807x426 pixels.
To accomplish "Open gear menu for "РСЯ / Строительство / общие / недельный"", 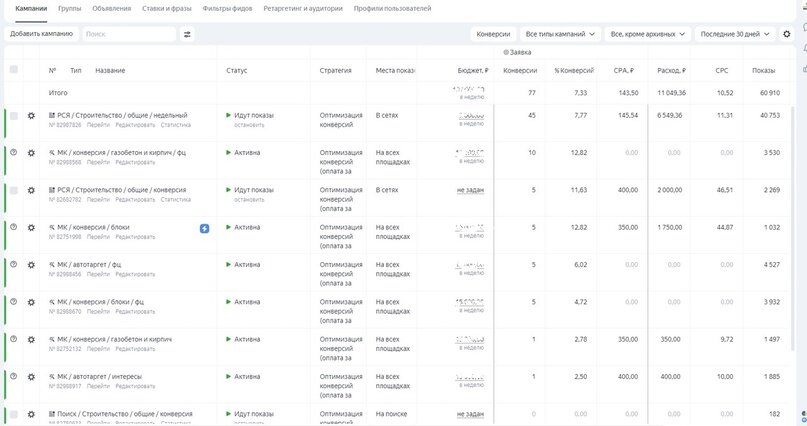I will [31, 116].
